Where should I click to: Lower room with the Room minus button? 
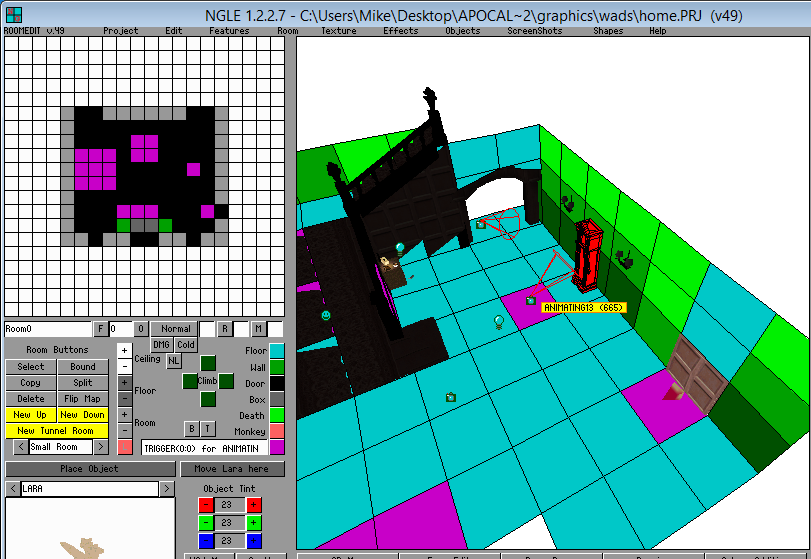tap(125, 430)
